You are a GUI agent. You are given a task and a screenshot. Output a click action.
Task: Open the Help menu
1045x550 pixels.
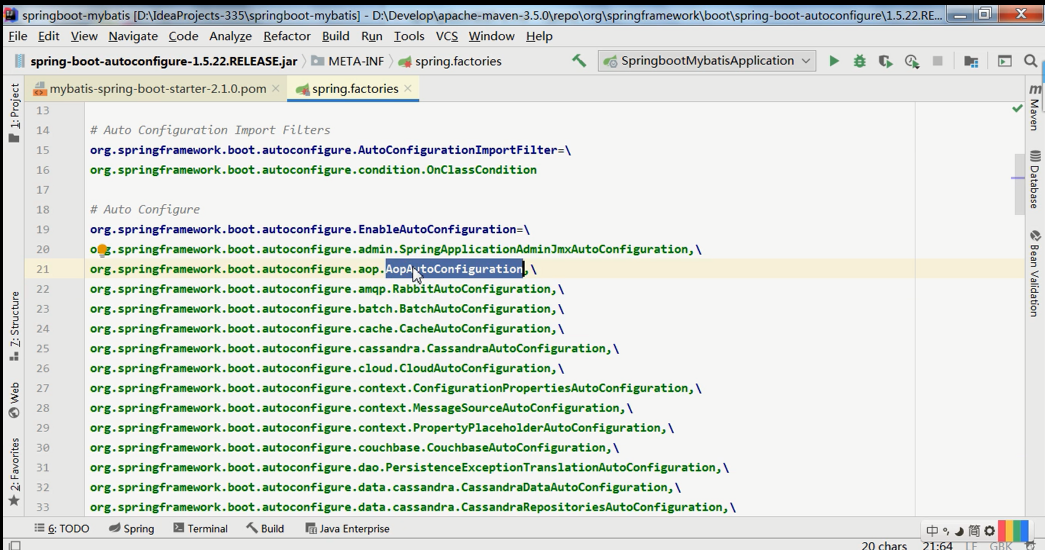pos(539,36)
